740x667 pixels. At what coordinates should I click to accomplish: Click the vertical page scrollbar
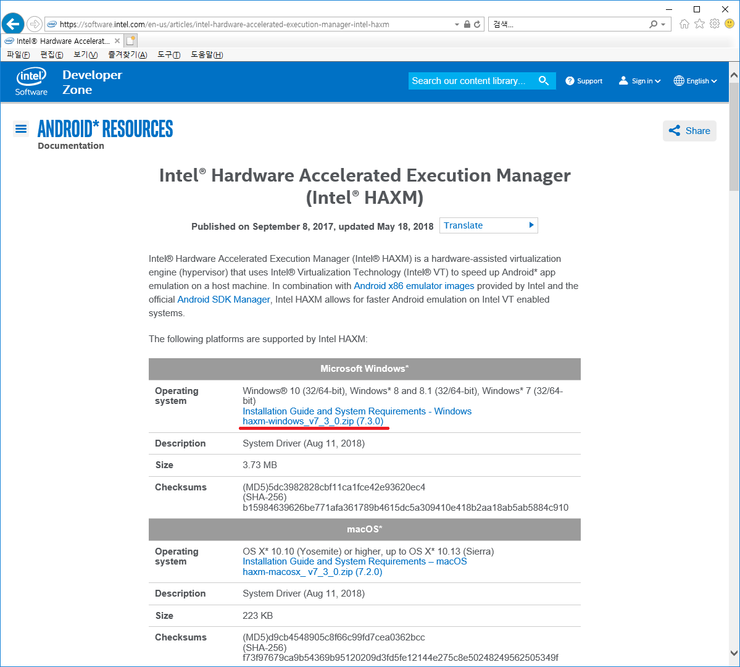click(732, 300)
